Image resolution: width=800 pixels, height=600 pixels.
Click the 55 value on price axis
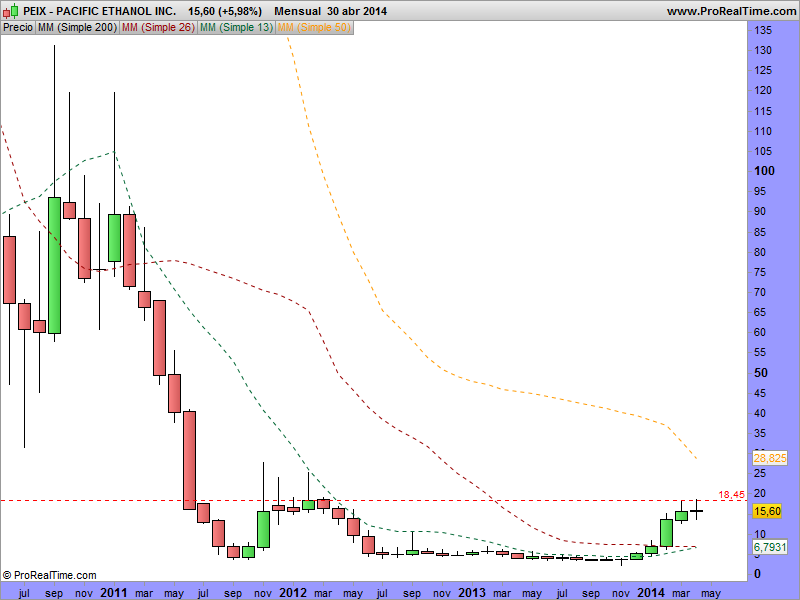pyautogui.click(x=760, y=352)
